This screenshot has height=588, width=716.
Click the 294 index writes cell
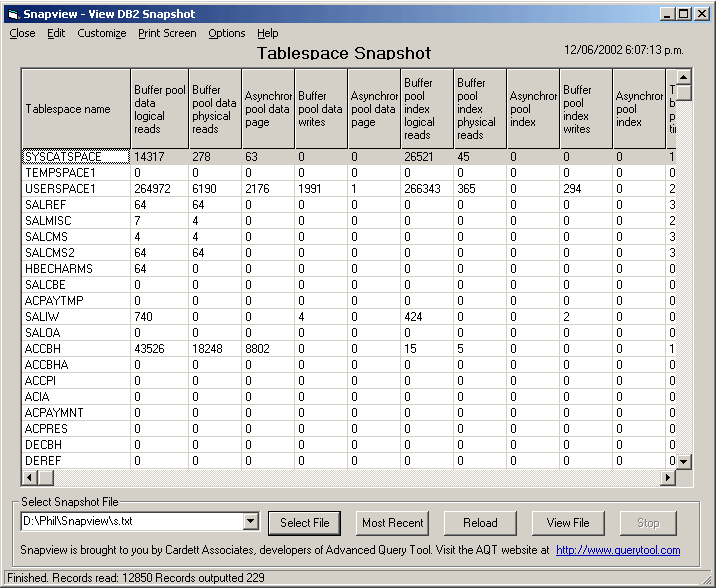[586, 189]
